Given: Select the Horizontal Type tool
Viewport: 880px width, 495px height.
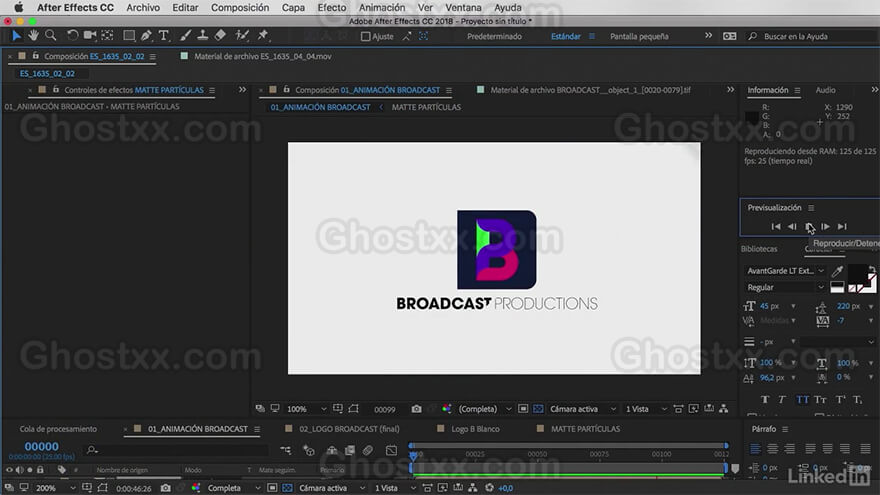Looking at the screenshot, I should click(x=164, y=36).
